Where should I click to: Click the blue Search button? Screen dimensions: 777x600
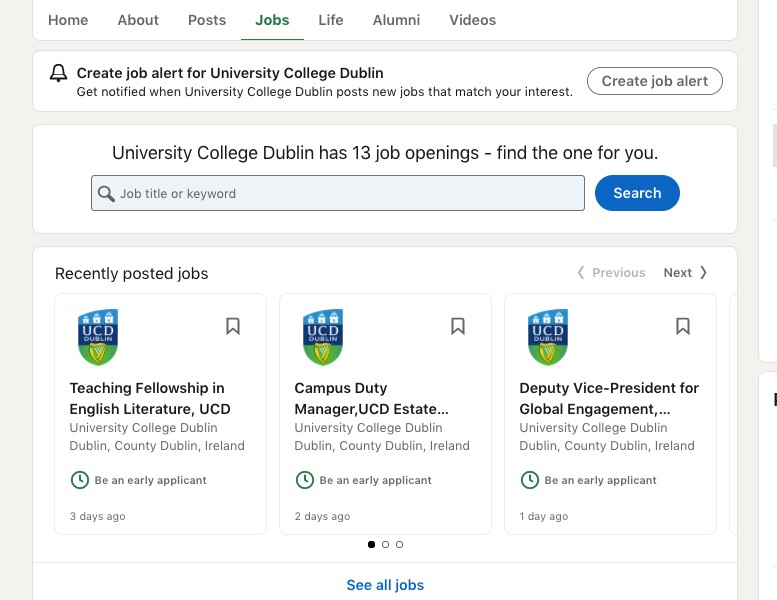tap(637, 193)
